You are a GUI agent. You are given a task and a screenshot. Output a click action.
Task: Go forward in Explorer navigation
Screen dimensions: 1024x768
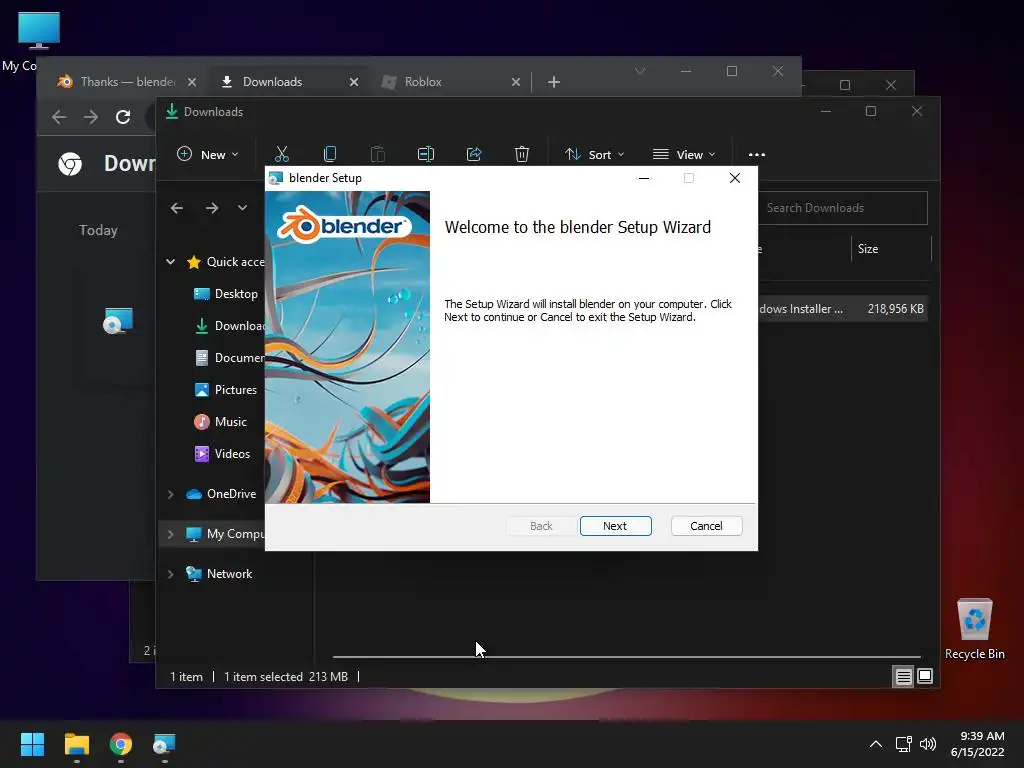coord(212,208)
